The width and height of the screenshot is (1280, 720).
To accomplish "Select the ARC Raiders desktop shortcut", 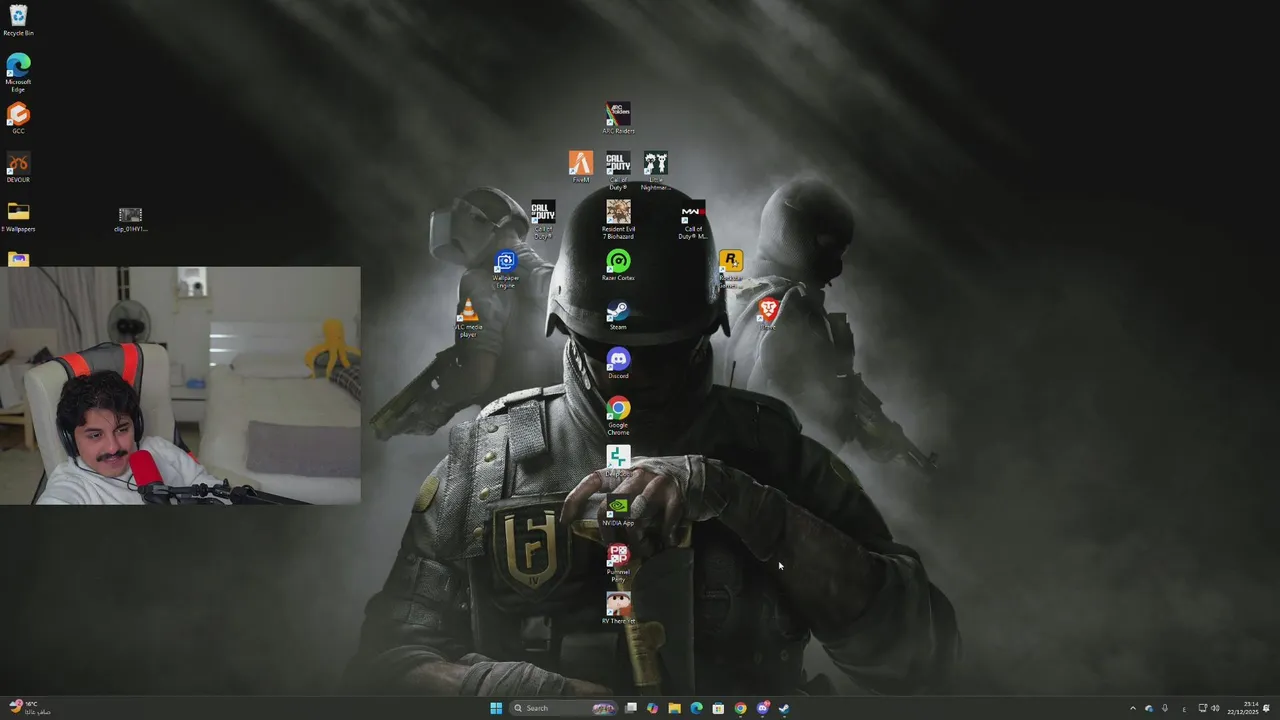I will [618, 118].
